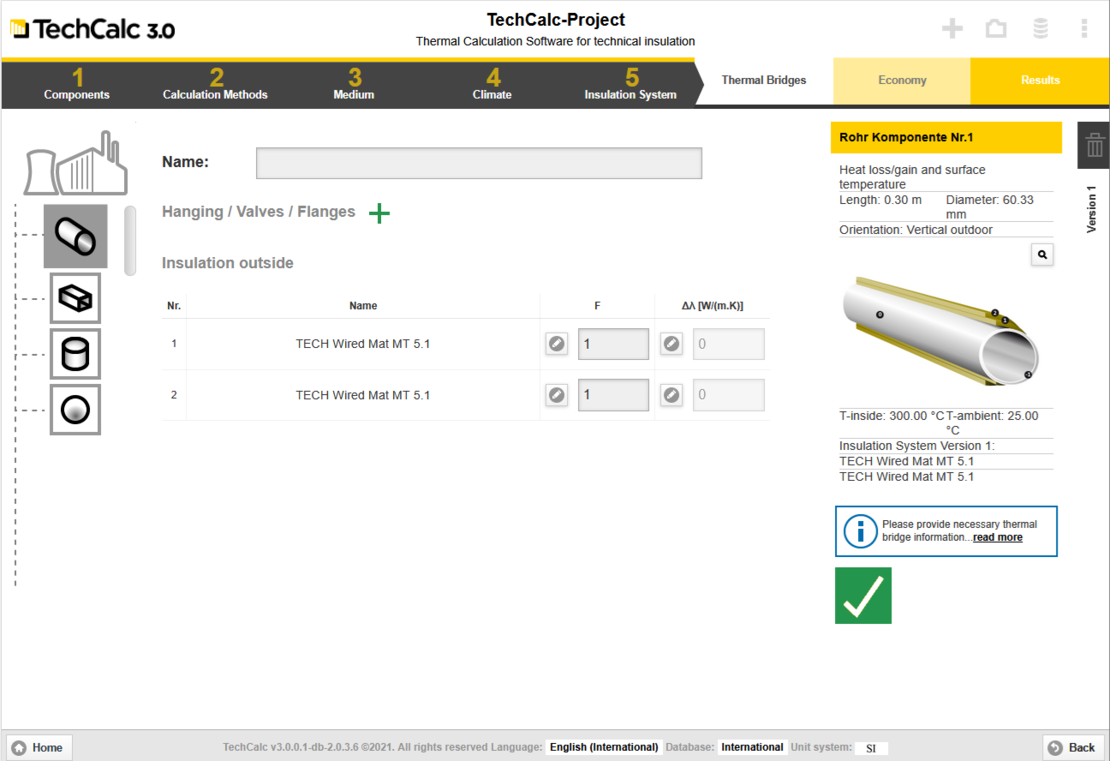Switch to the Version 1 side tab
This screenshot has height=761, width=1110.
[x=1091, y=209]
